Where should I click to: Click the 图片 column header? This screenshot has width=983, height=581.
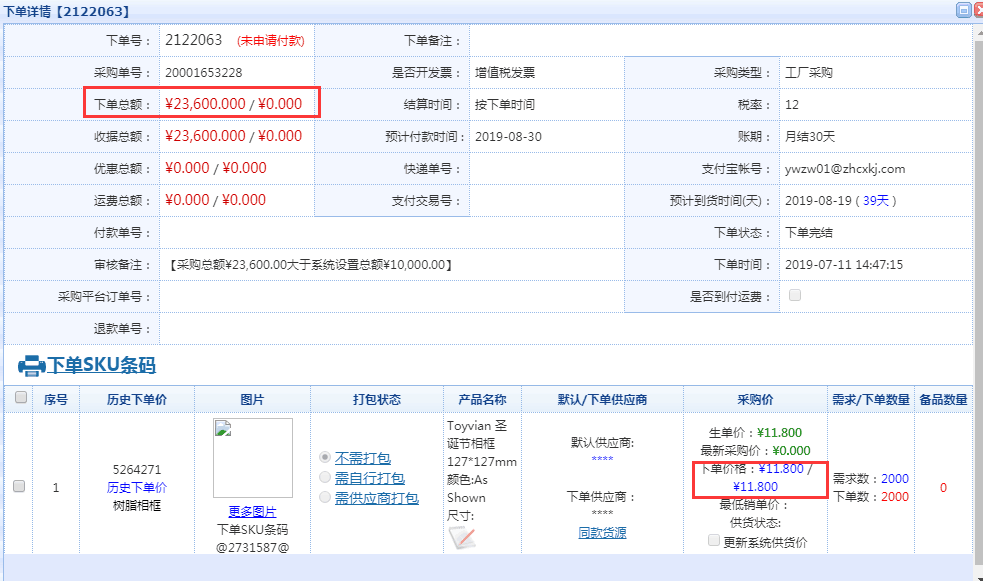pyautogui.click(x=252, y=400)
